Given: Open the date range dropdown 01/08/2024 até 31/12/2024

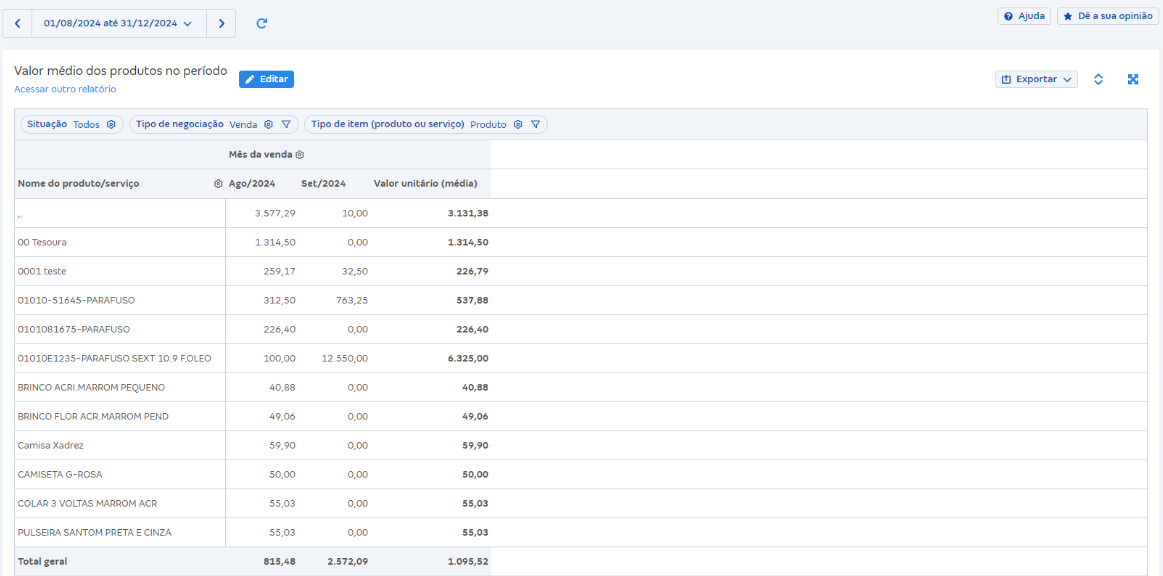Looking at the screenshot, I should tap(118, 23).
